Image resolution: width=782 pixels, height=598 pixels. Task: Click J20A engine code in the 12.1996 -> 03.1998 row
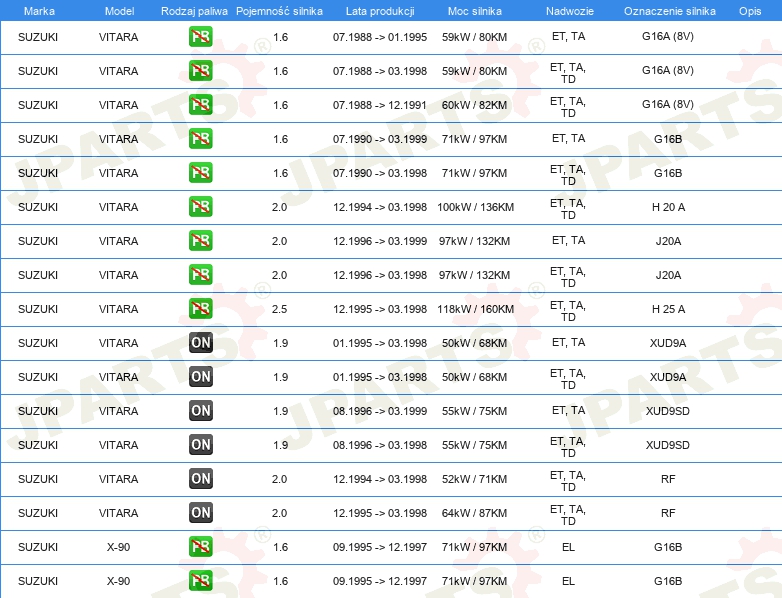coord(668,275)
